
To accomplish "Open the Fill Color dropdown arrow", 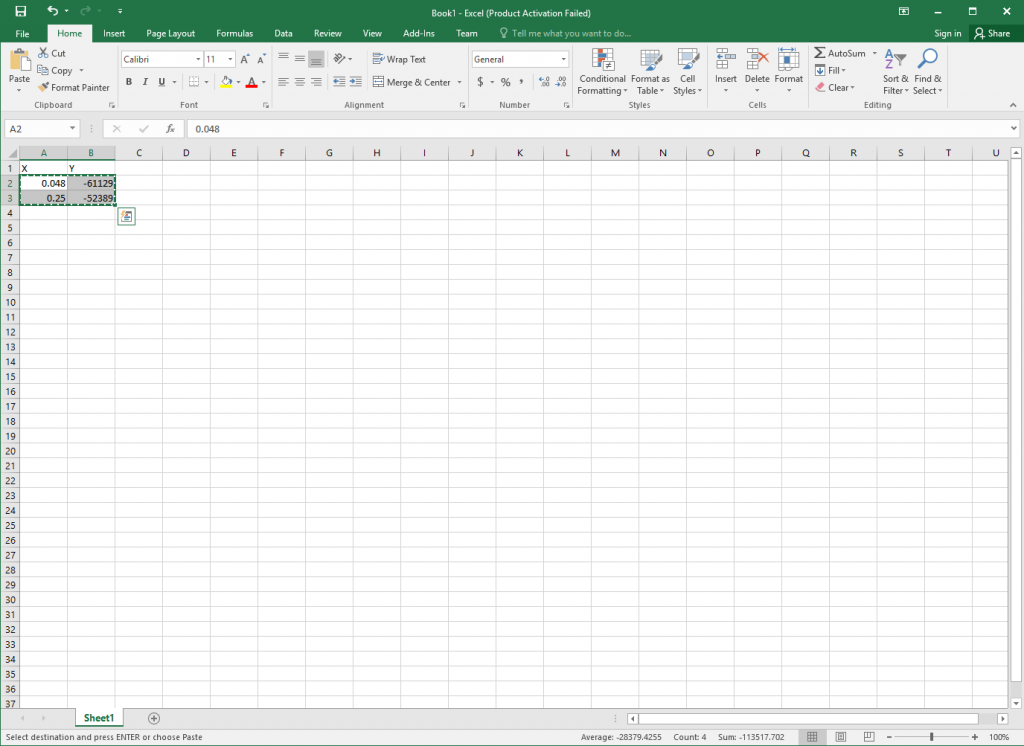I will [238, 82].
